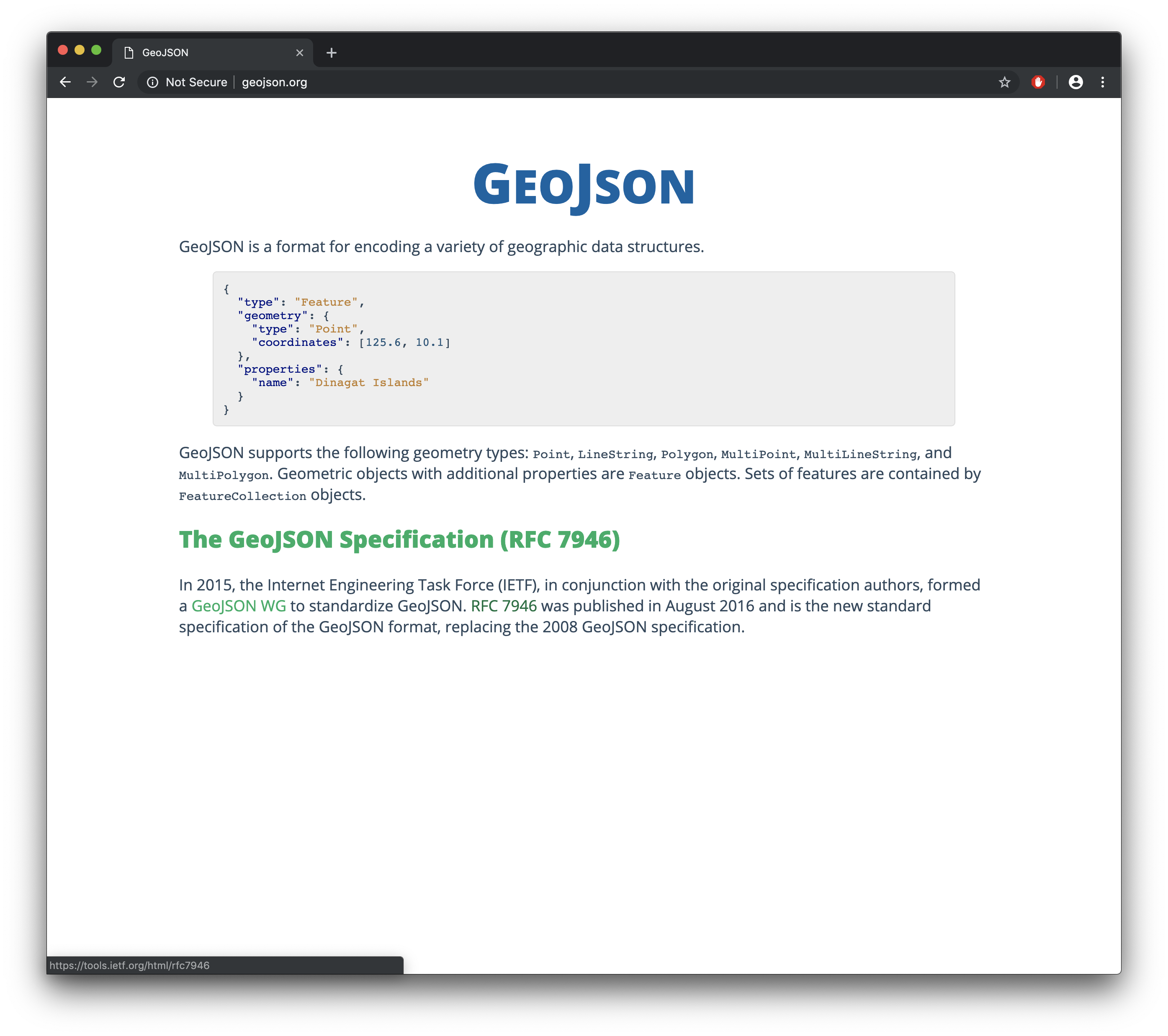
Task: Close the GeoJSON tab
Action: click(x=299, y=53)
